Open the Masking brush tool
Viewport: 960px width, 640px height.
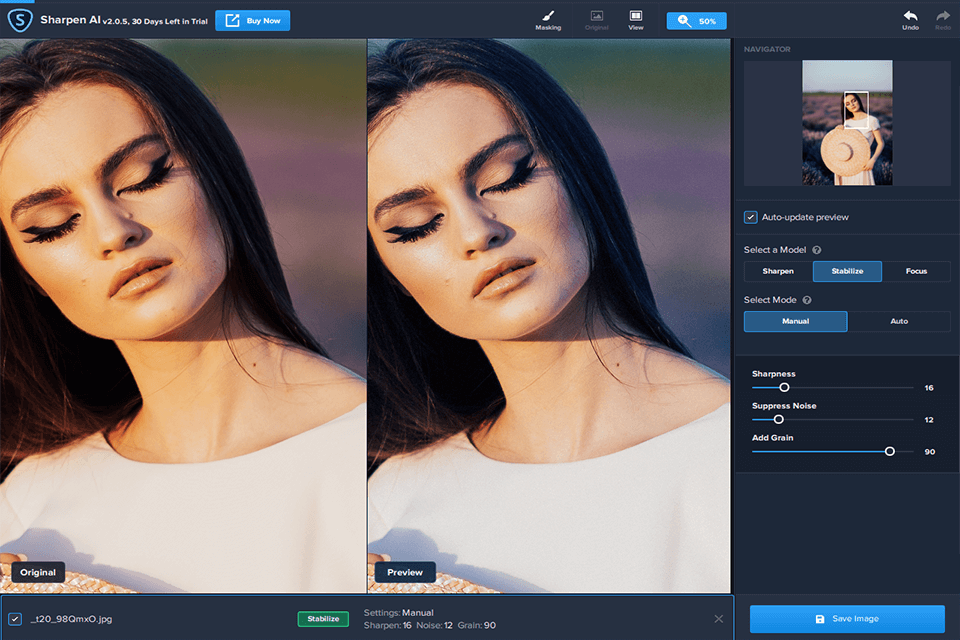coord(547,18)
